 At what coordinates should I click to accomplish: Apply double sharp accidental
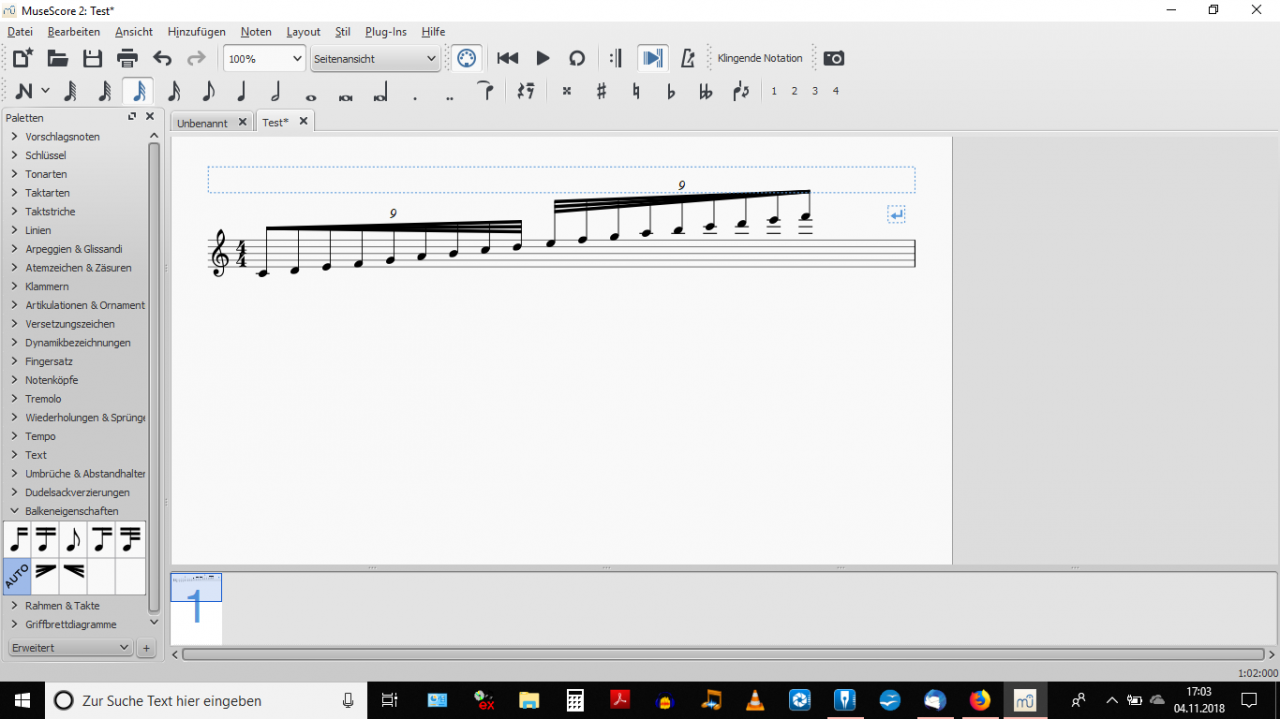pyautogui.click(x=567, y=91)
